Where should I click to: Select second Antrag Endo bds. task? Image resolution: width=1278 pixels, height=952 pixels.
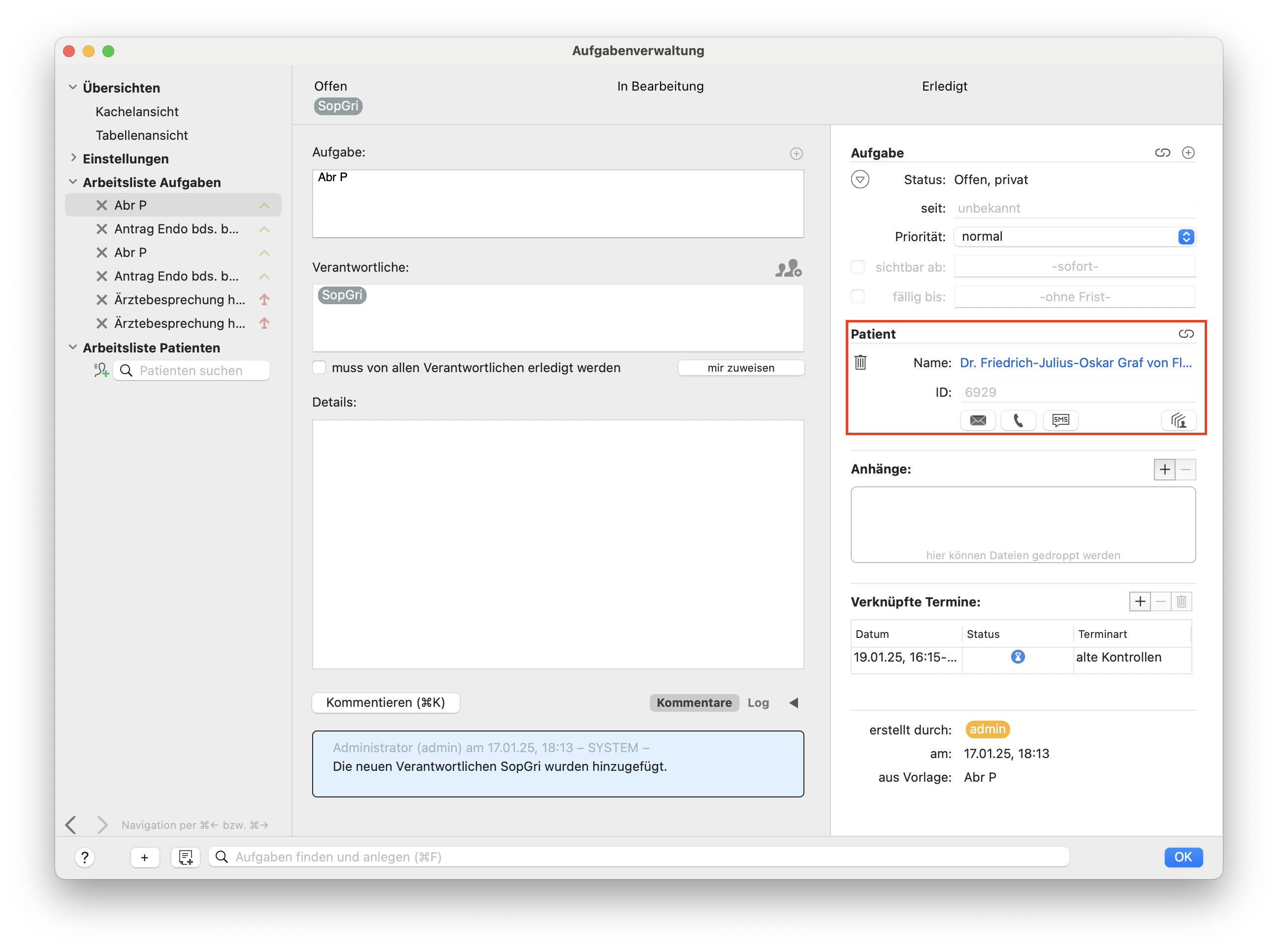173,276
